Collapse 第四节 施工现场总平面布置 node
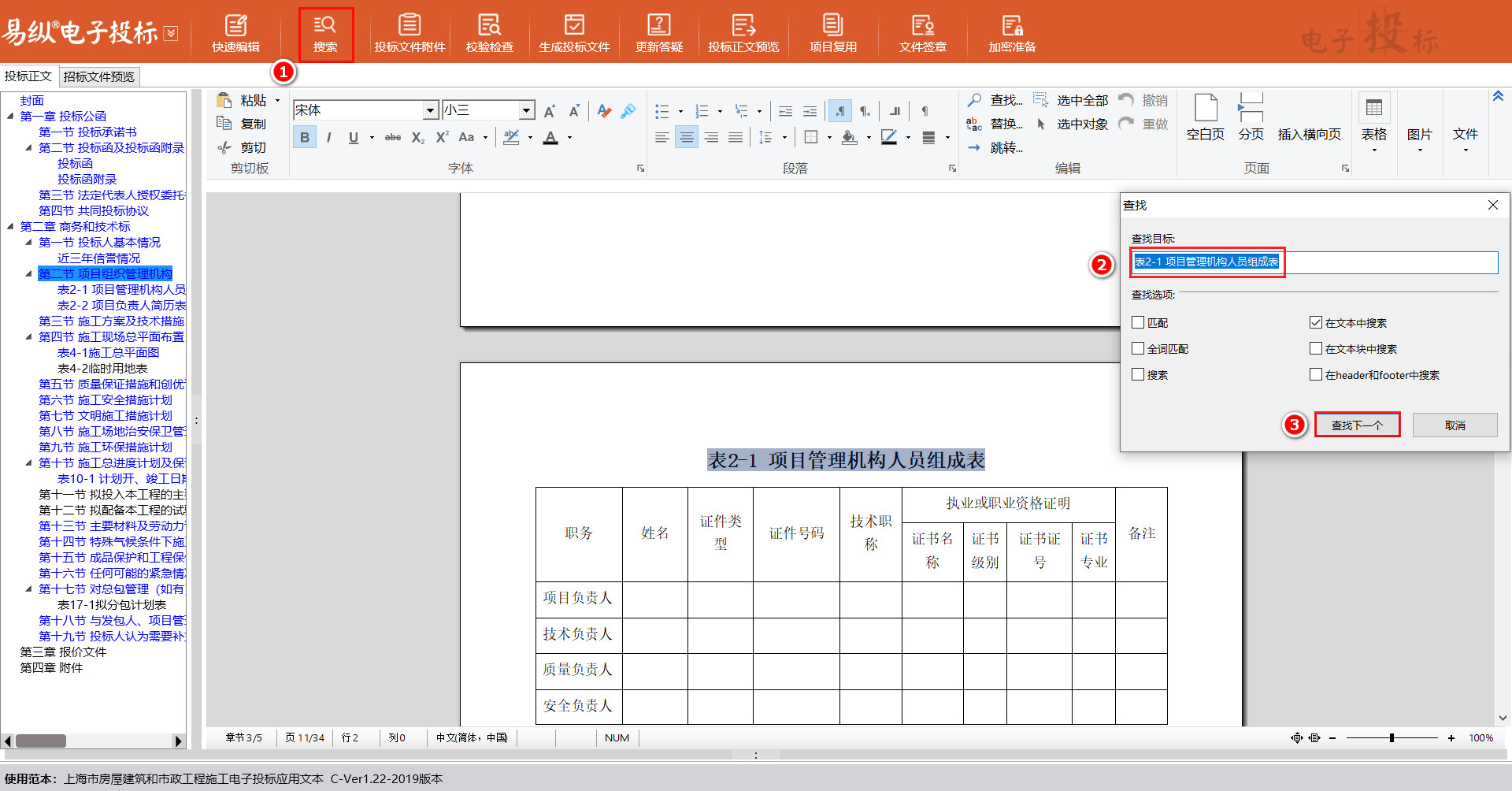1512x791 pixels. click(29, 337)
